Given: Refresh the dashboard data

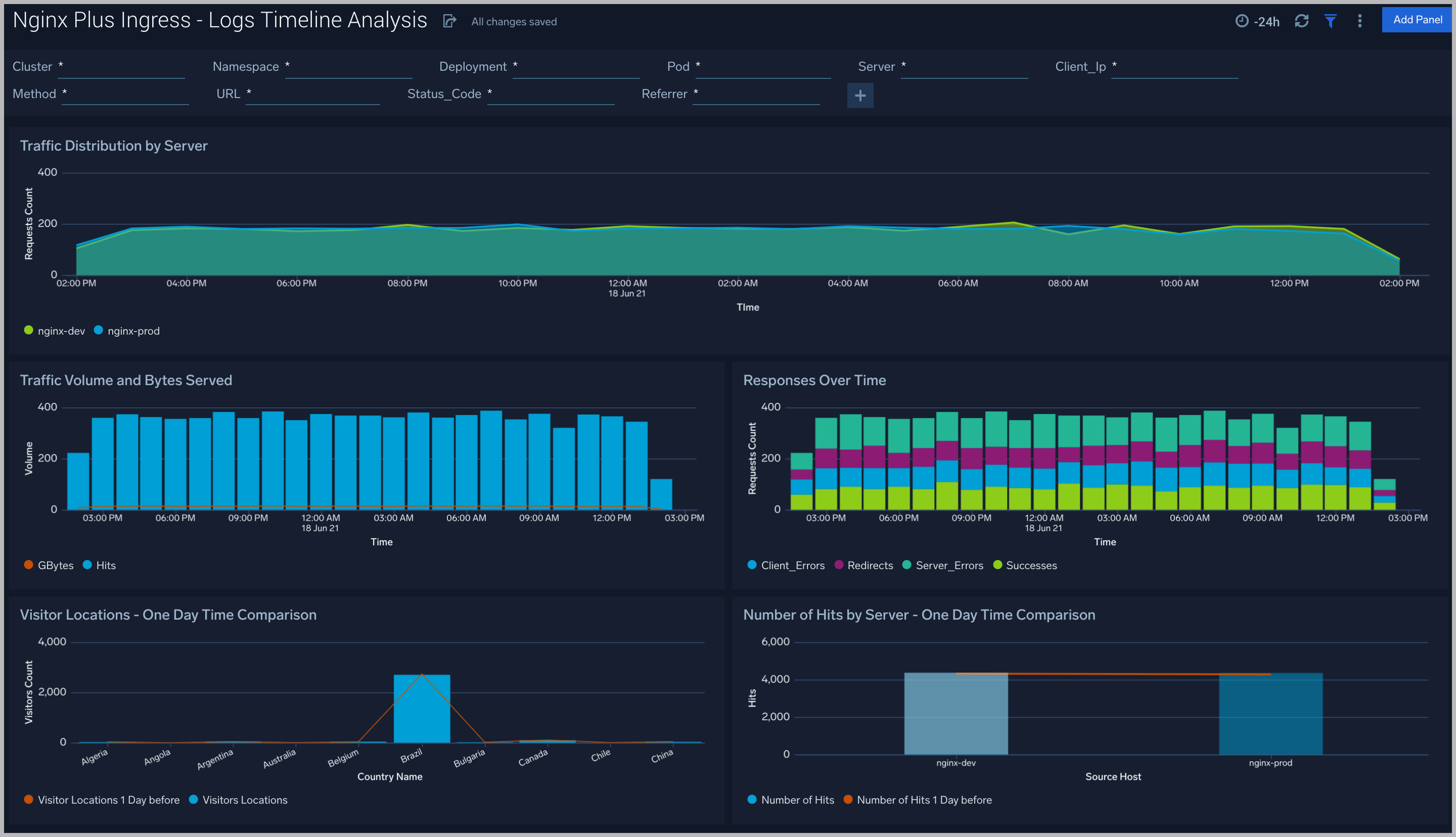Looking at the screenshot, I should (1302, 21).
